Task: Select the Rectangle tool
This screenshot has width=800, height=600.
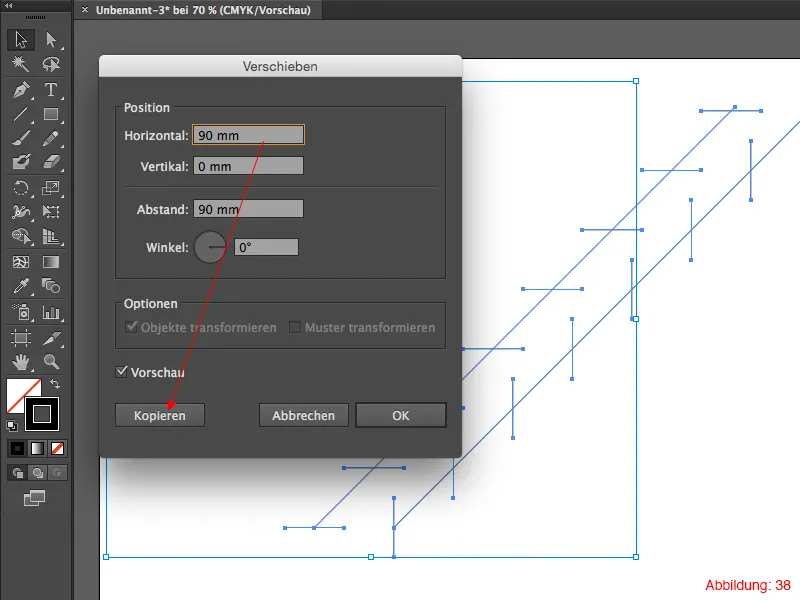Action: [51, 114]
